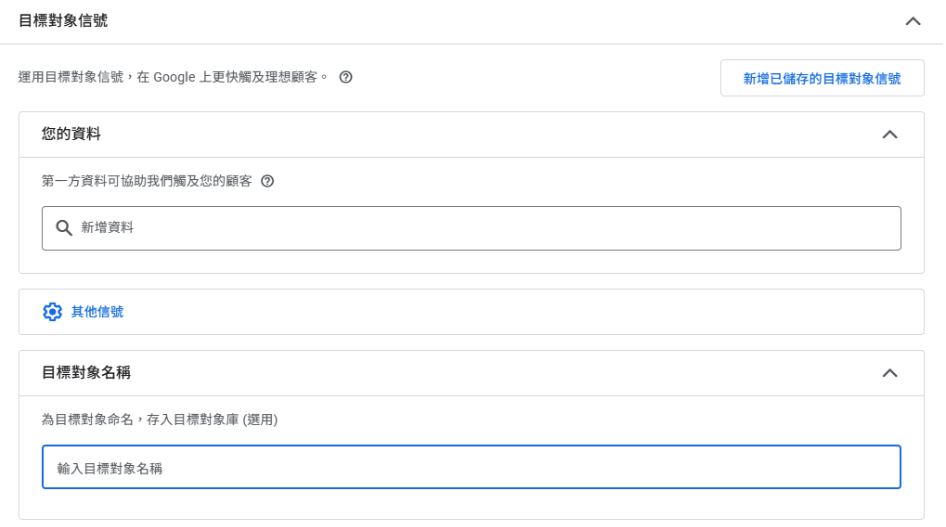Collapse the 您的資料 panel chevron
The width and height of the screenshot is (946, 527).
coord(889,135)
